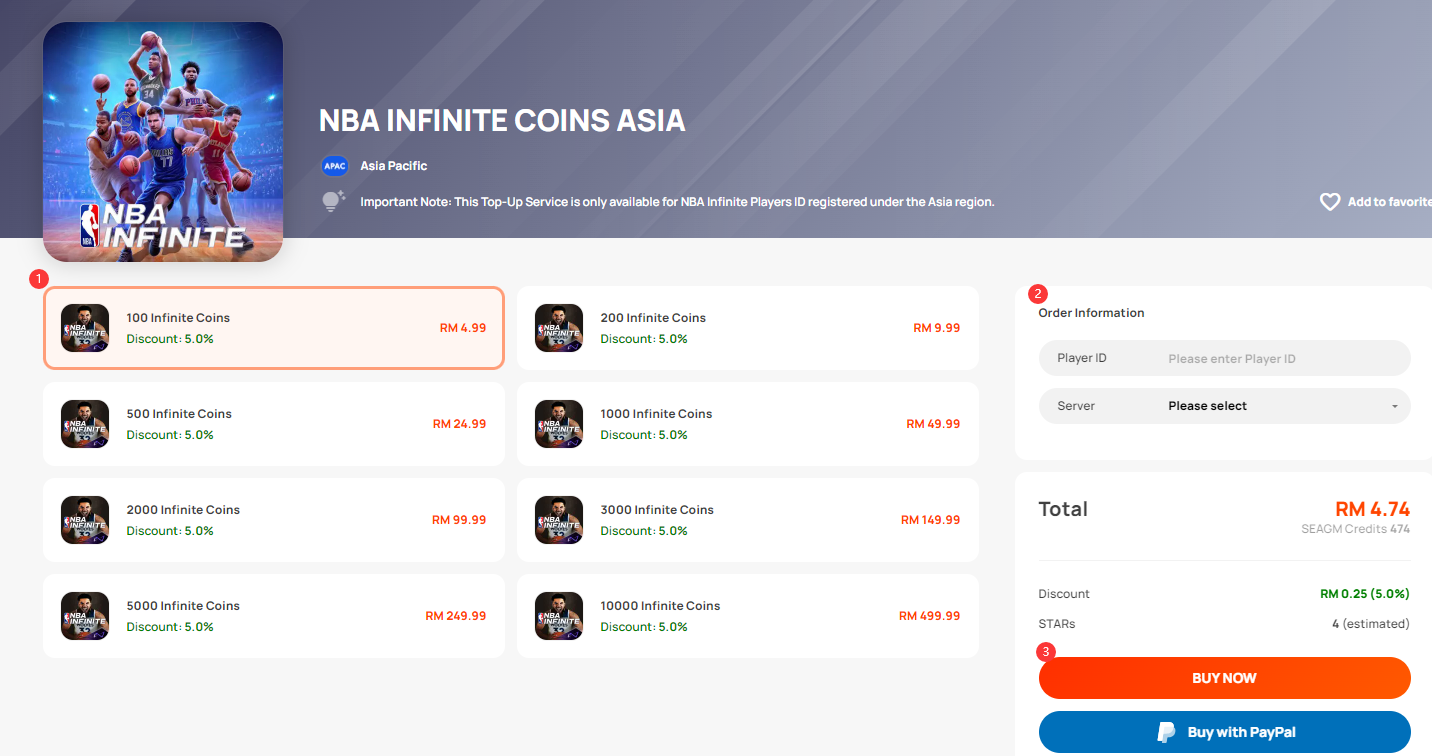Focus the Player ID input field
The image size is (1432, 756).
(1225, 358)
